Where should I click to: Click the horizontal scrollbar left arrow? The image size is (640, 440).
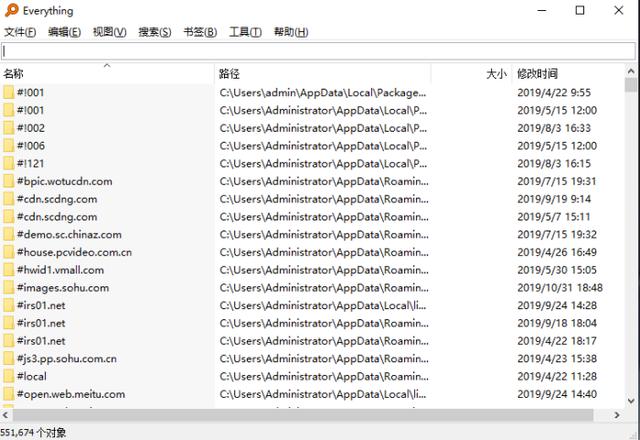(x=5, y=415)
